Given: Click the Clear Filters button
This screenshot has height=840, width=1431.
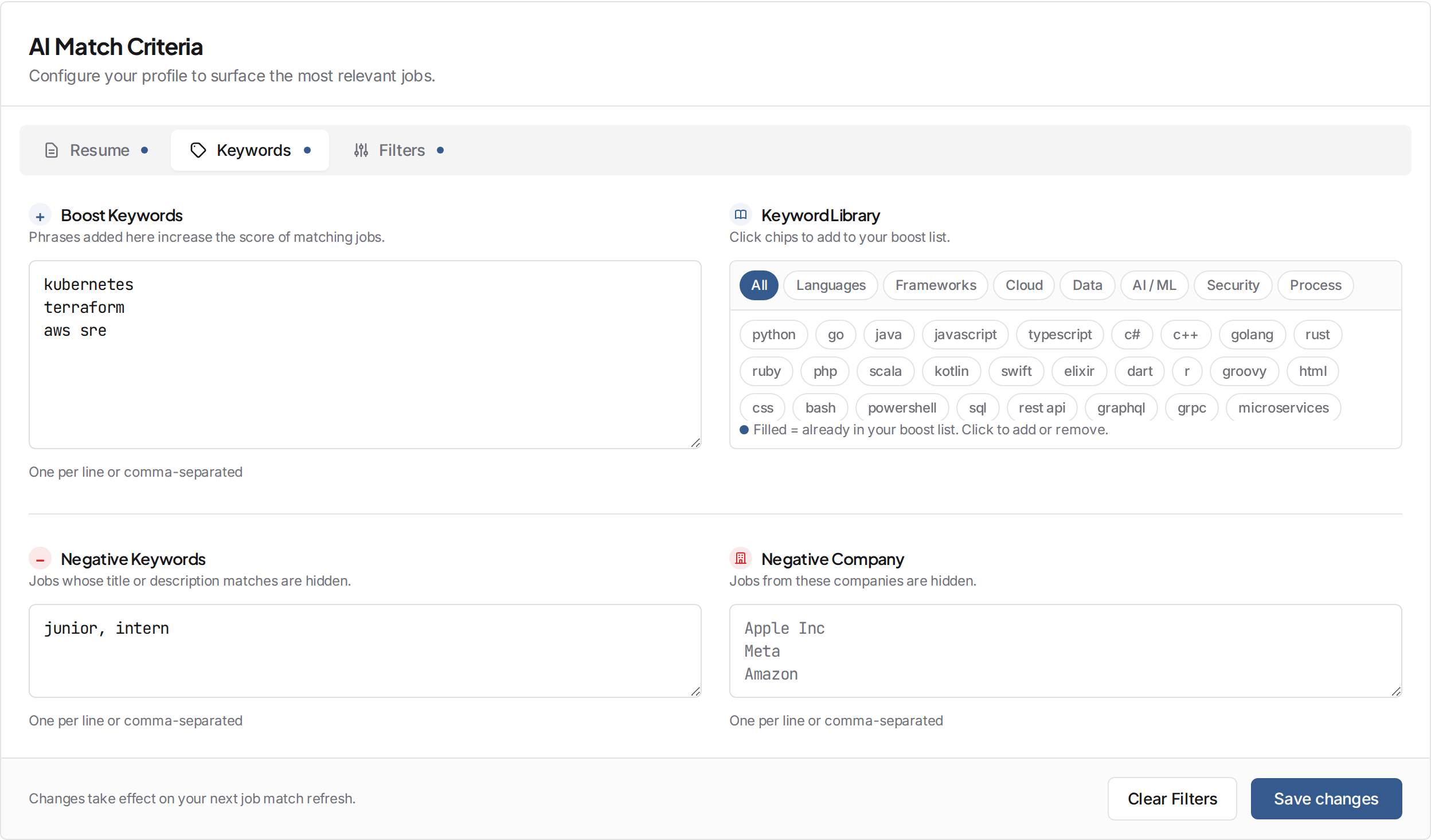Looking at the screenshot, I should 1172,798.
